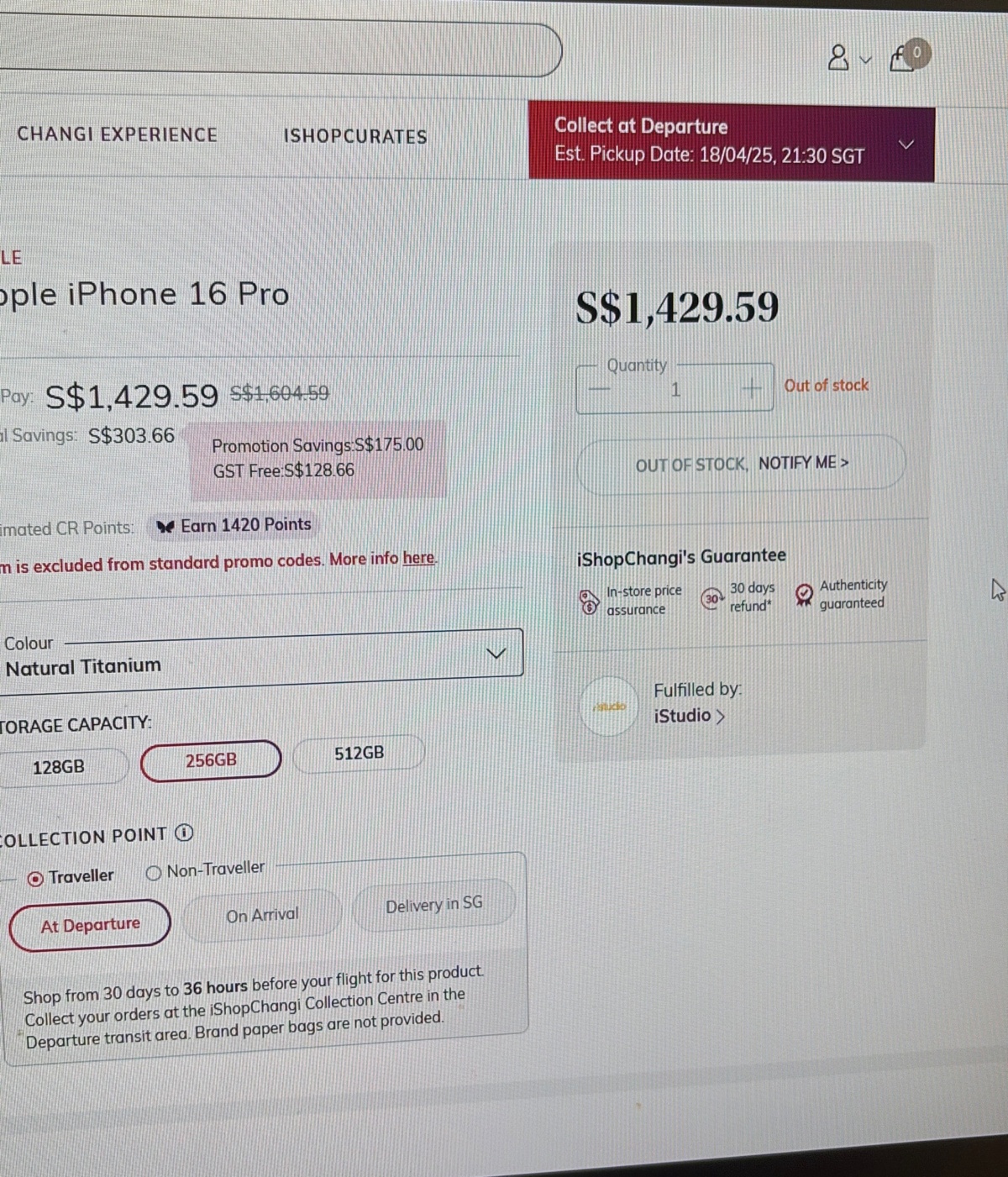Expand the account menu chevron
This screenshot has width=1008, height=1177.
tap(866, 60)
